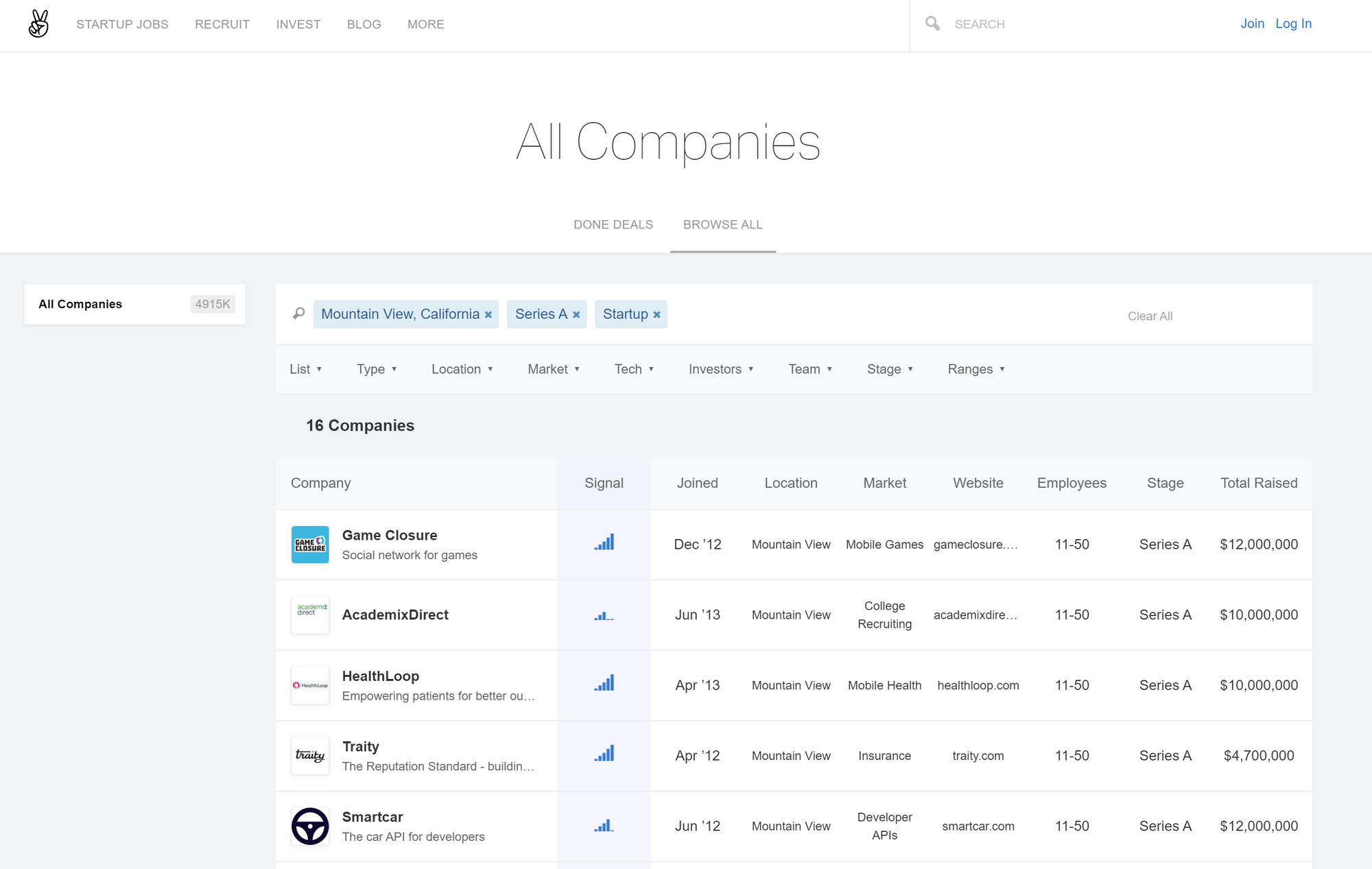Image resolution: width=1372 pixels, height=869 pixels.
Task: Open the Smartcar steering wheel logo
Action: coord(310,826)
